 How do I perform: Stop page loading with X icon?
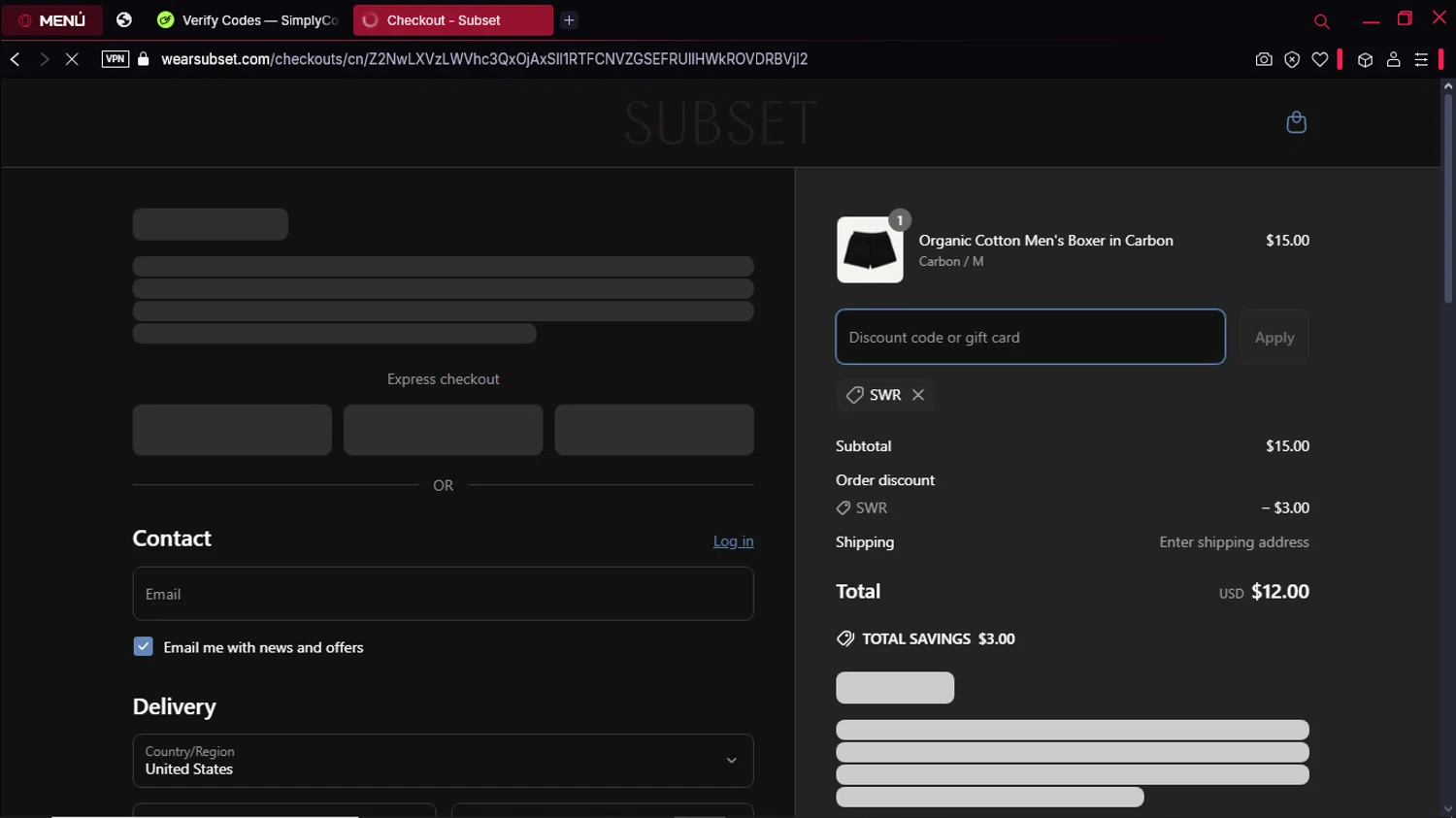[72, 59]
